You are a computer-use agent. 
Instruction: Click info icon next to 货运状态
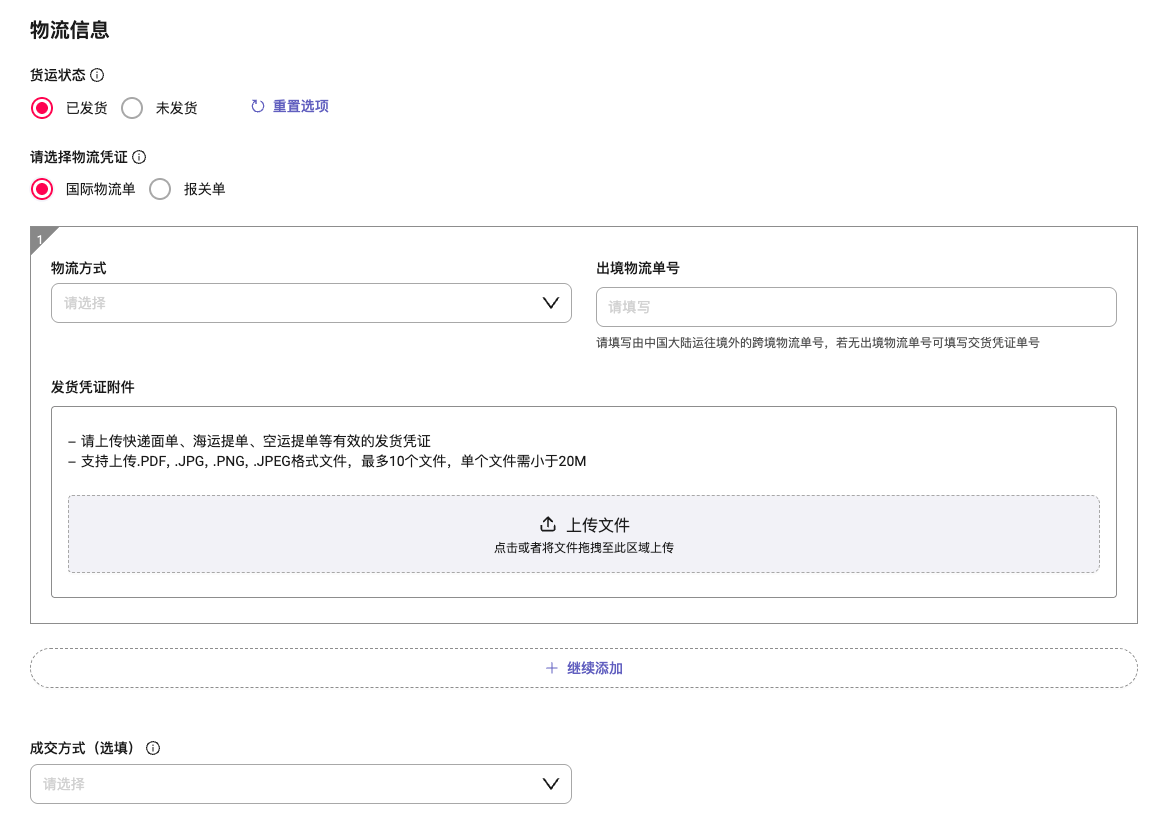point(97,75)
